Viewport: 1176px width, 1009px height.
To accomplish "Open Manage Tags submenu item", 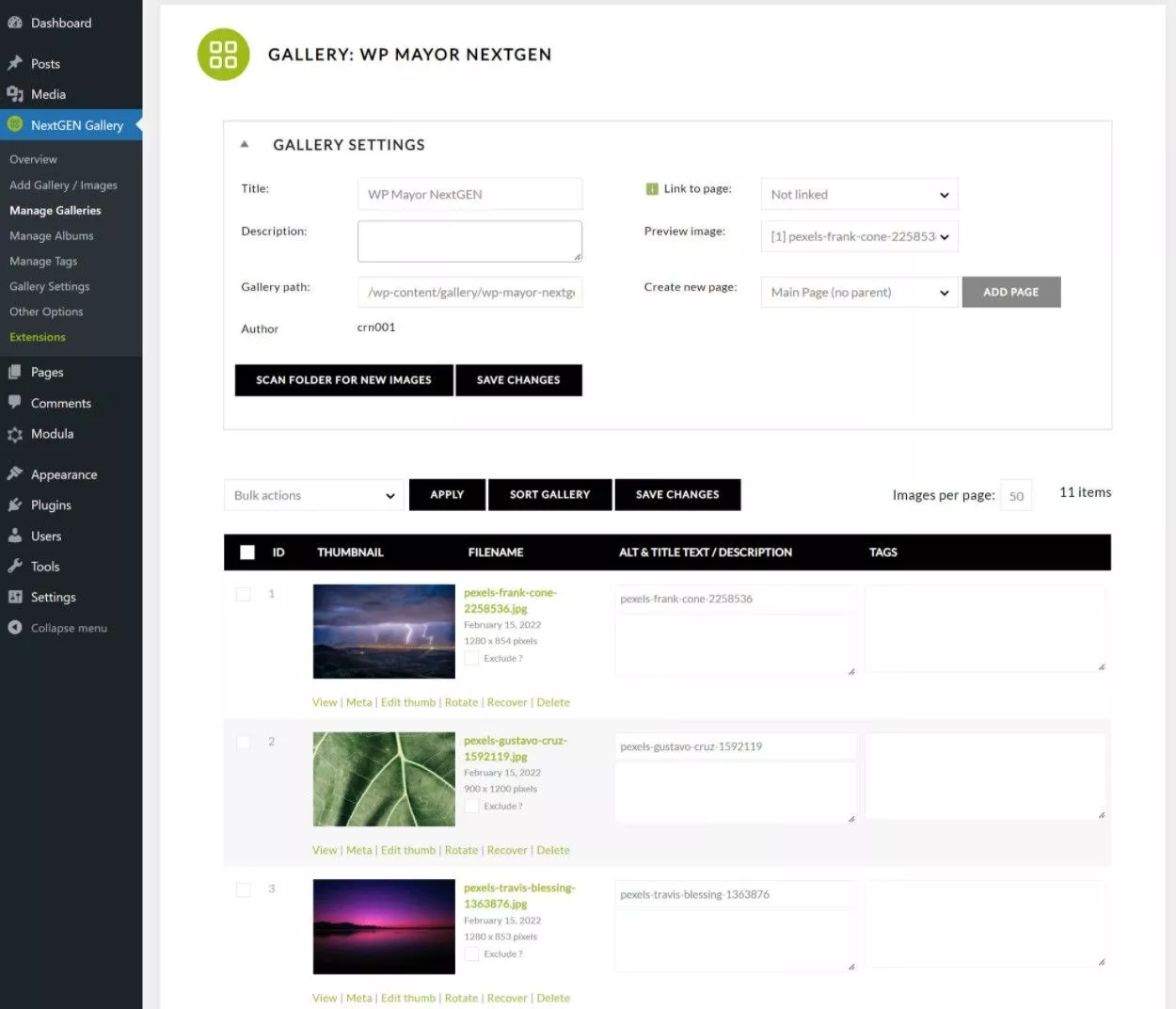I will click(x=43, y=262).
